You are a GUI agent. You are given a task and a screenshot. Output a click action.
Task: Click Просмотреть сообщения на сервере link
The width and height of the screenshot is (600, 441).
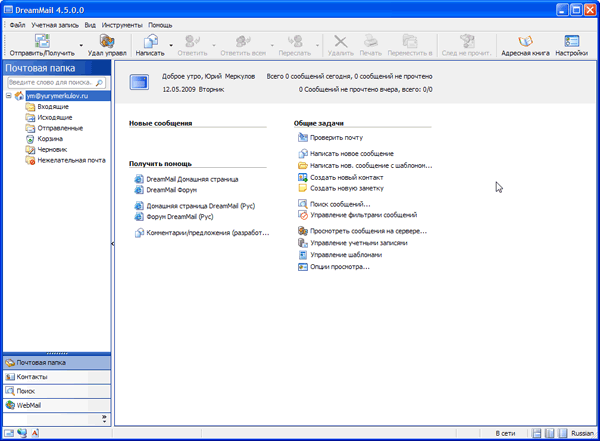click(x=368, y=231)
